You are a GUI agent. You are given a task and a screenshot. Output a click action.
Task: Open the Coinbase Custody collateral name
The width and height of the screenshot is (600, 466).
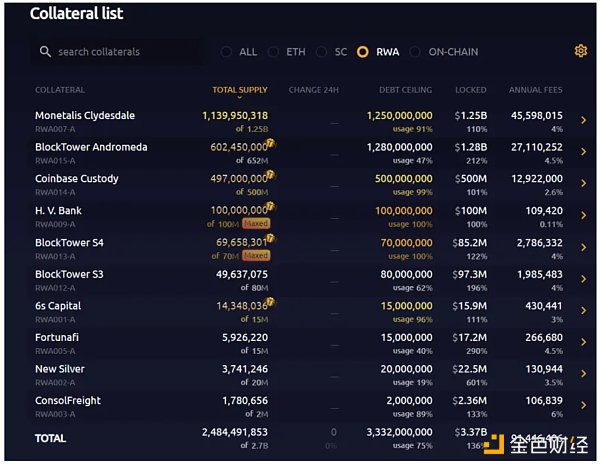coord(77,179)
